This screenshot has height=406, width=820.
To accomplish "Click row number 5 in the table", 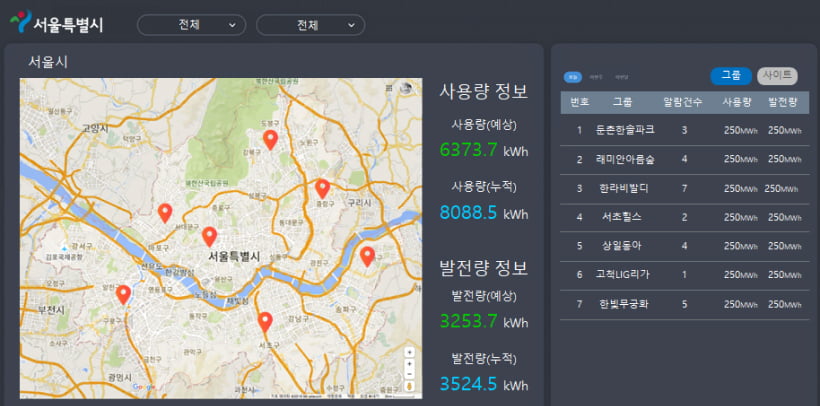I will 579,246.
